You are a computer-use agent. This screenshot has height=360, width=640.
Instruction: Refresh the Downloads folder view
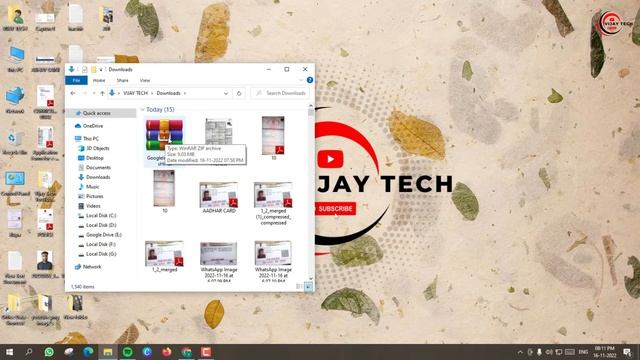coord(239,93)
